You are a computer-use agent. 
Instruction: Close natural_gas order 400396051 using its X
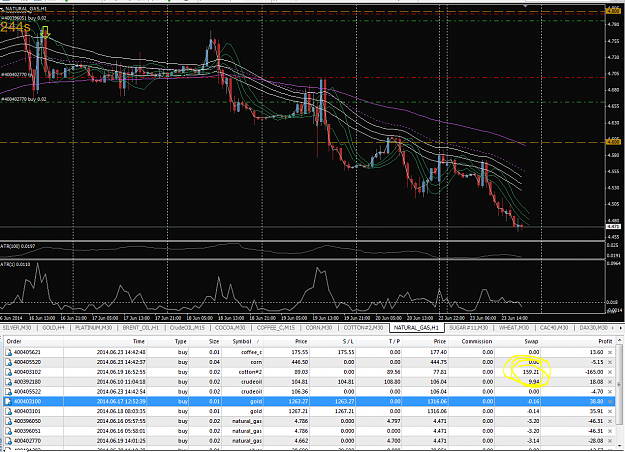point(610,431)
